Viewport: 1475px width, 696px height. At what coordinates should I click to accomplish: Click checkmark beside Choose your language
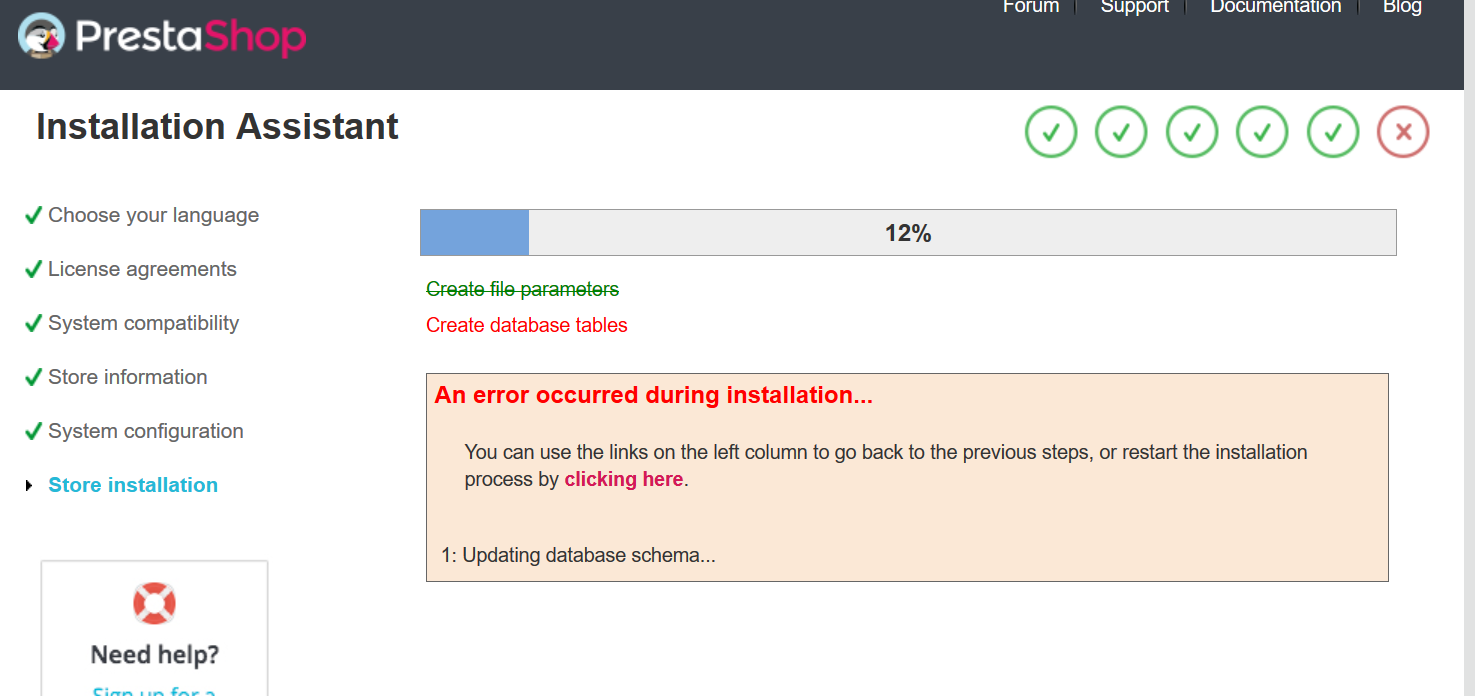(x=33, y=214)
